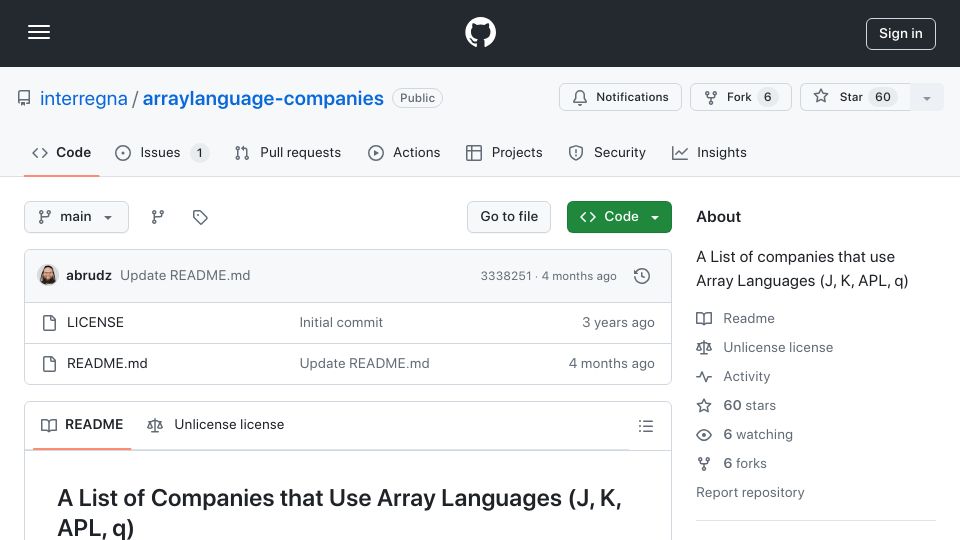Click the '3 years ago' timestamp
Image resolution: width=960 pixels, height=540 pixels.
point(618,323)
